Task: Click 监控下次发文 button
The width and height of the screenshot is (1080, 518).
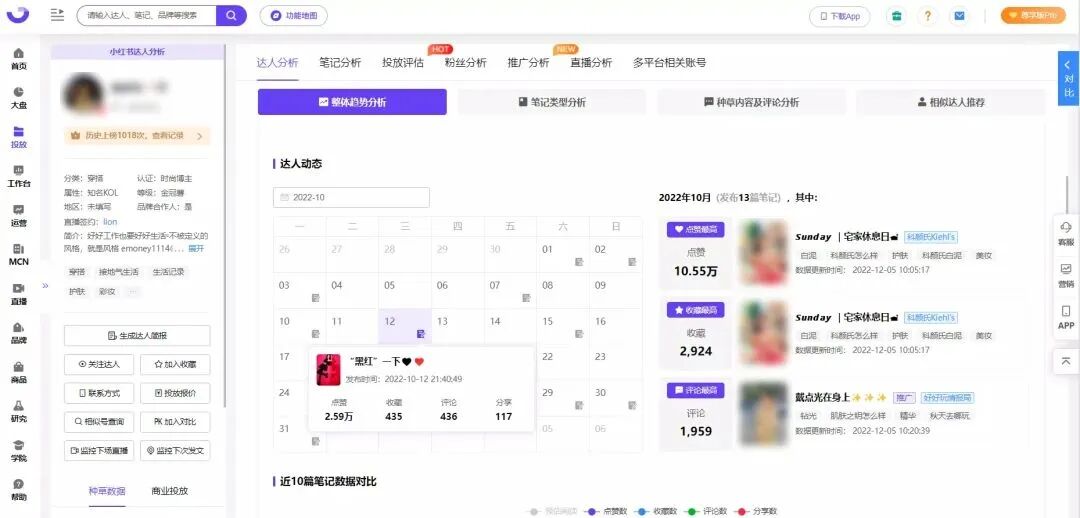Action: coord(175,451)
